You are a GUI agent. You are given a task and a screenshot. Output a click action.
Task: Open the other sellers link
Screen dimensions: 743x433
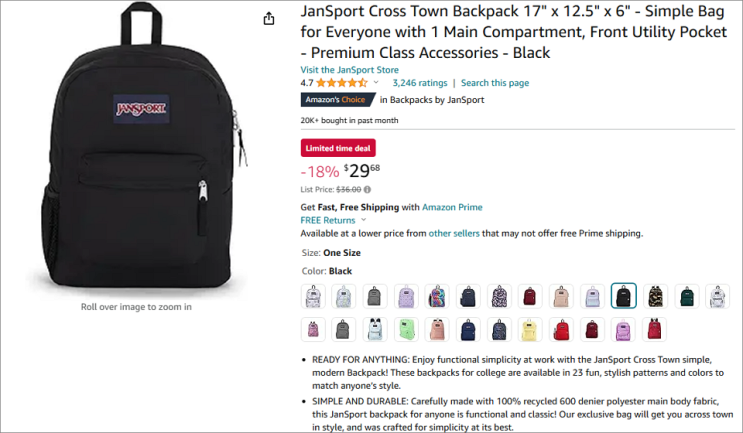(454, 233)
